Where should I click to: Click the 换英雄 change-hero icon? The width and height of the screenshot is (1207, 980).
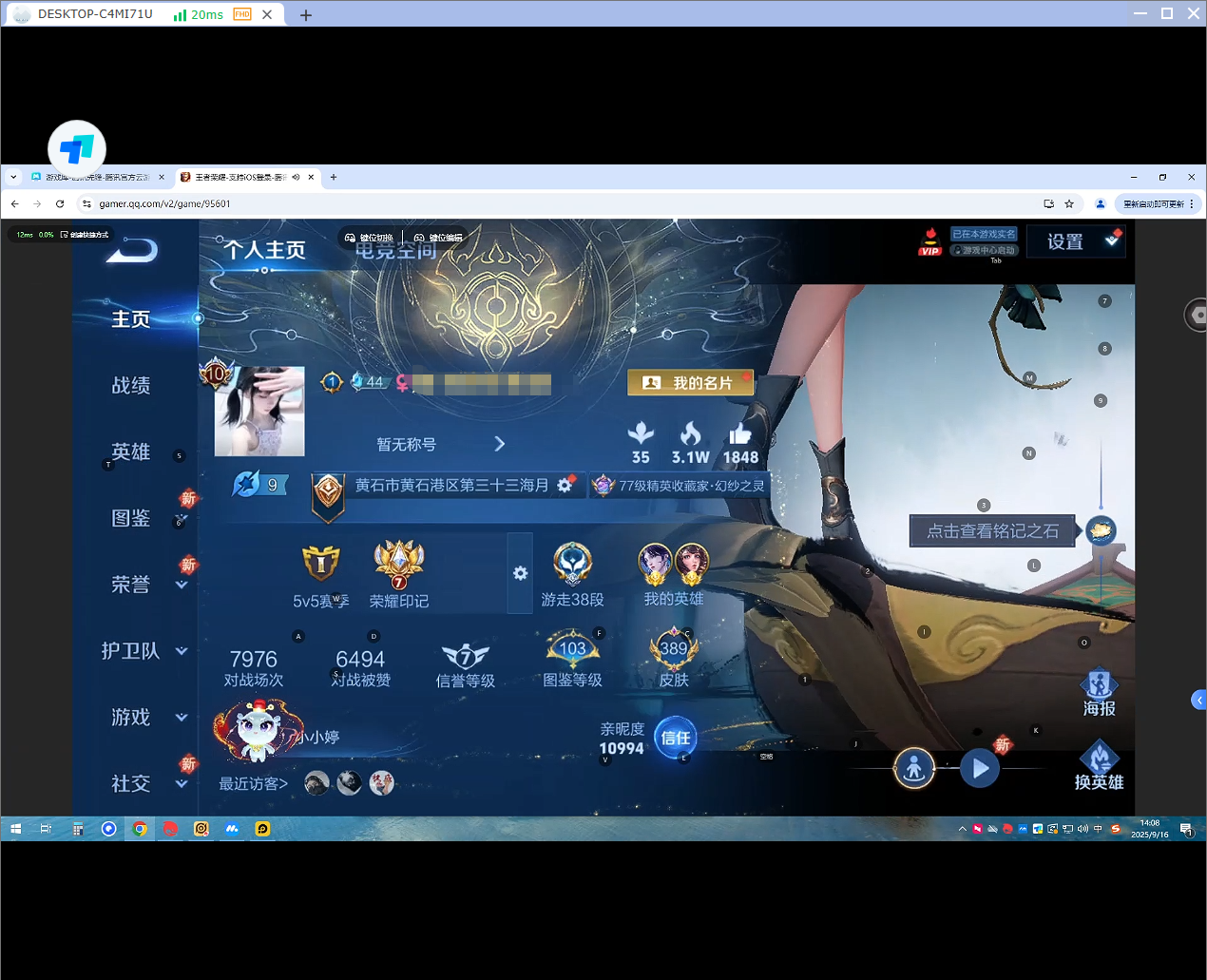pos(1099,765)
